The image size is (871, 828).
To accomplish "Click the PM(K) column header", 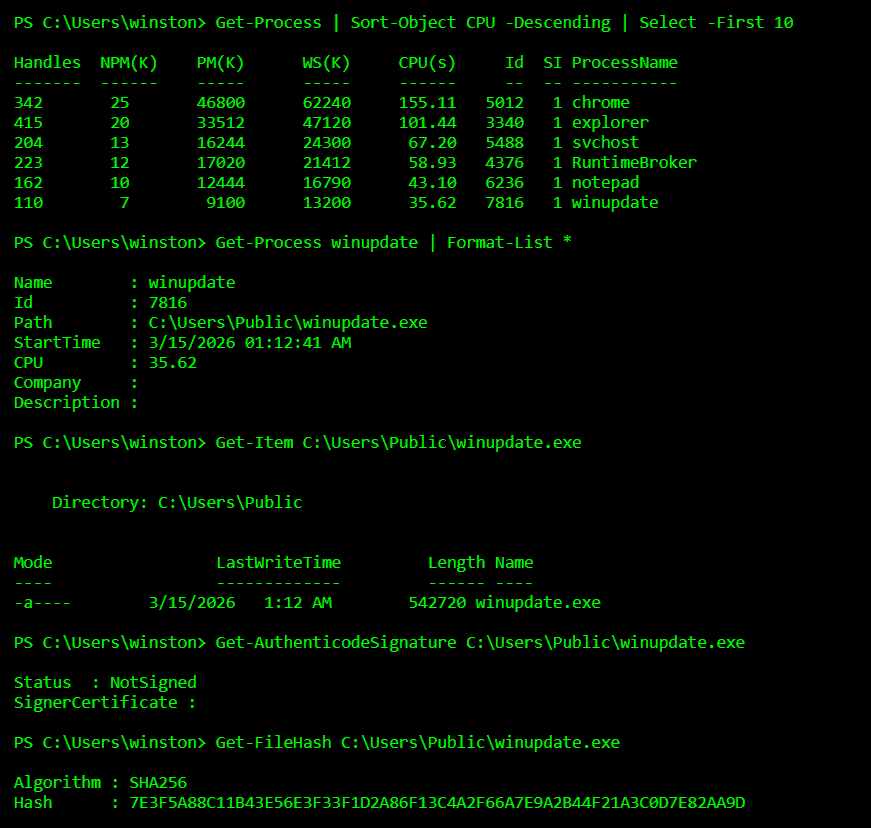I will (x=221, y=63).
